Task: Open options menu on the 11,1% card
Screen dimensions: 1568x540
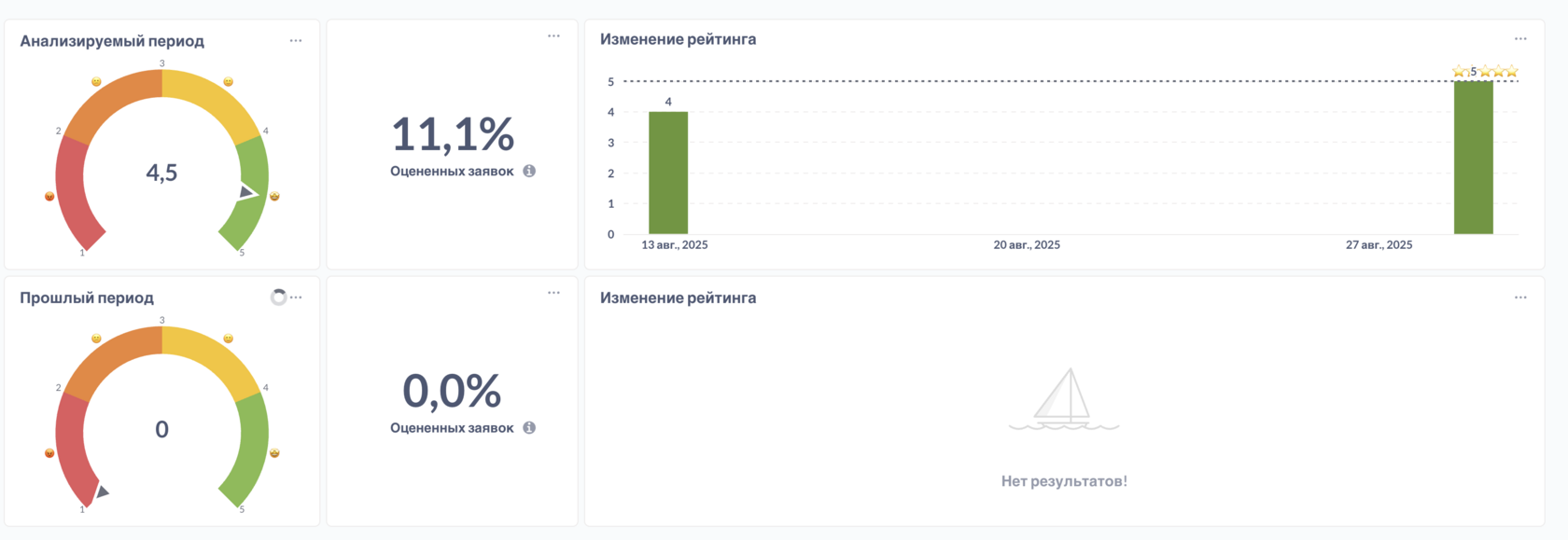Action: (x=553, y=36)
